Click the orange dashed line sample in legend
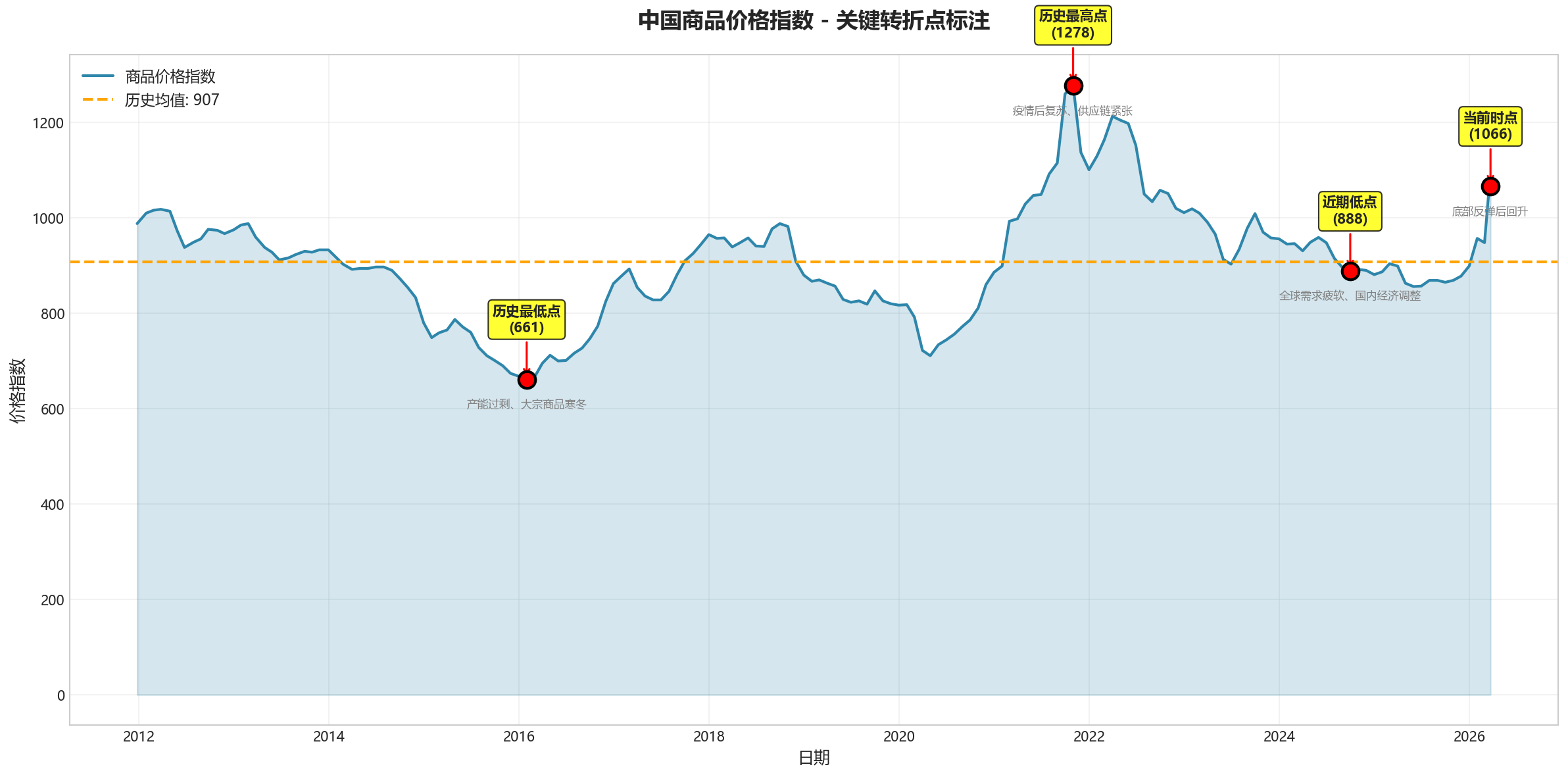Viewport: 1568px width, 777px height. click(x=98, y=100)
